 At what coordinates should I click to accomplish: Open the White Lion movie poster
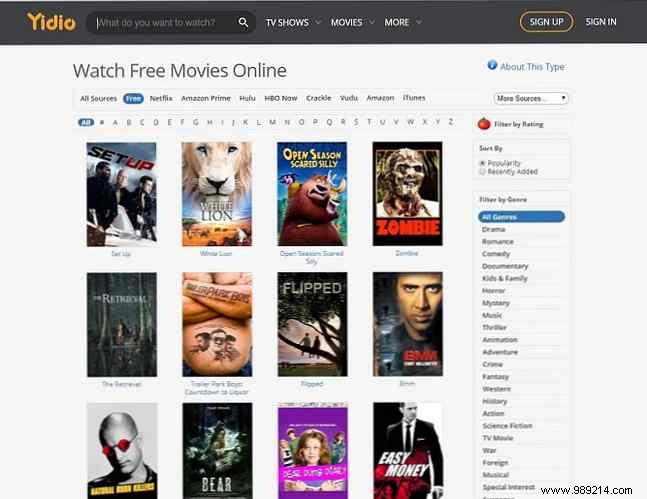217,194
